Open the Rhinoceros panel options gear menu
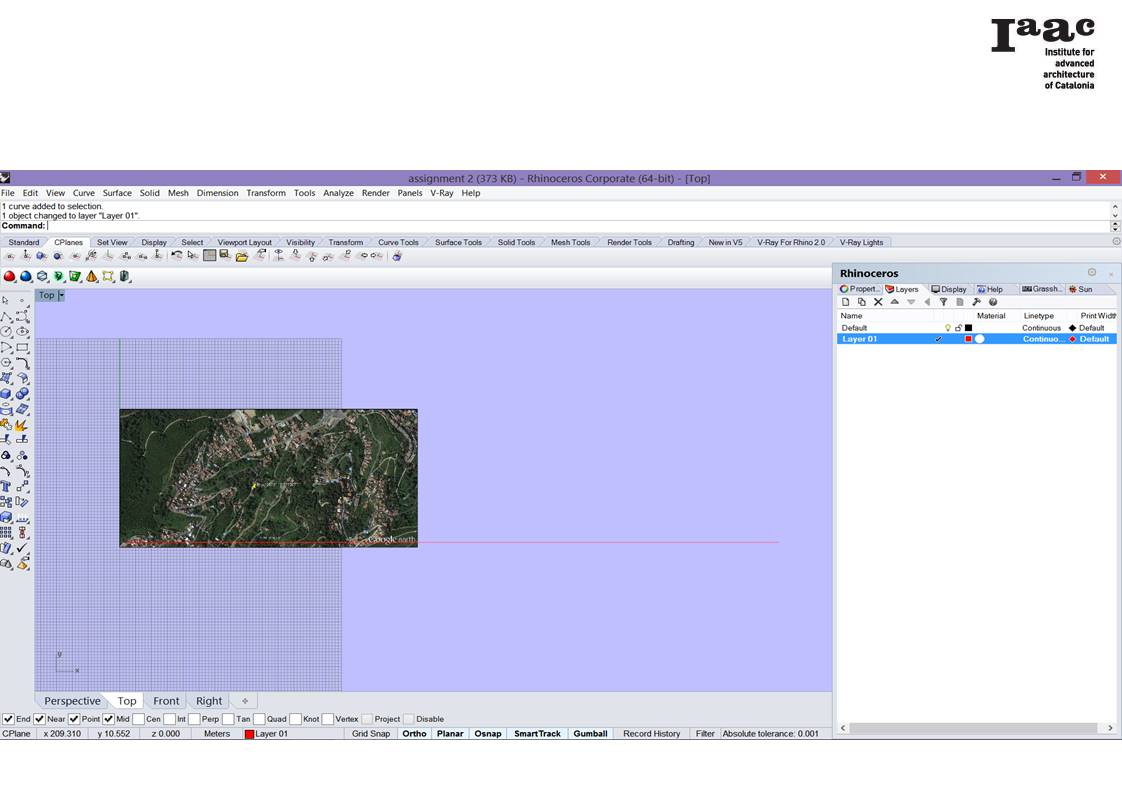Image resolution: width=1122 pixels, height=793 pixels. coord(1092,273)
